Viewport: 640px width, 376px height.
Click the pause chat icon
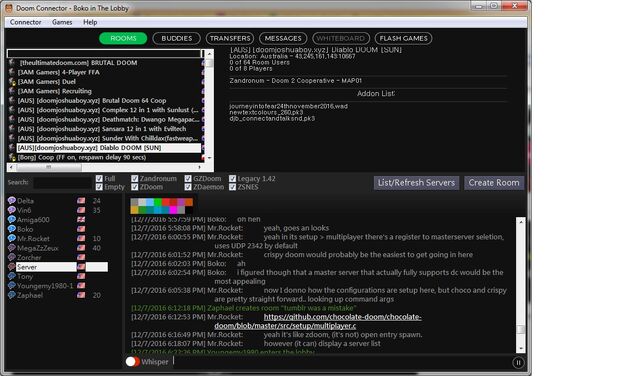[518, 363]
